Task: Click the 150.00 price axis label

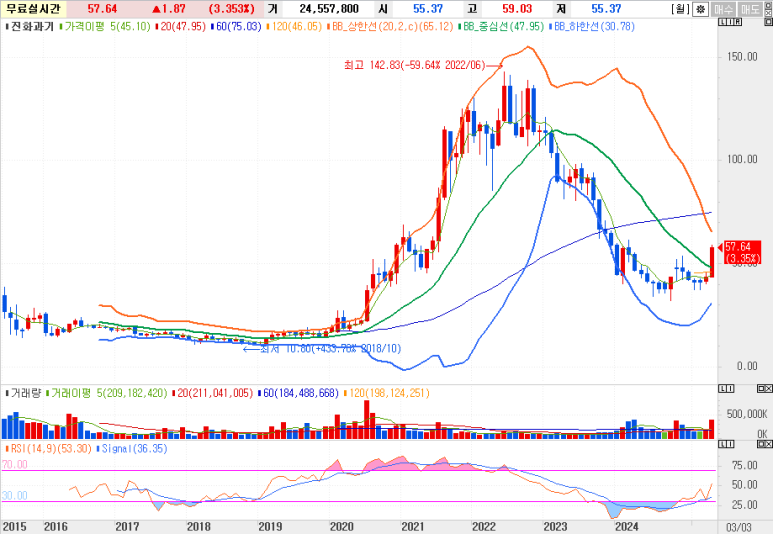Action: point(742,57)
